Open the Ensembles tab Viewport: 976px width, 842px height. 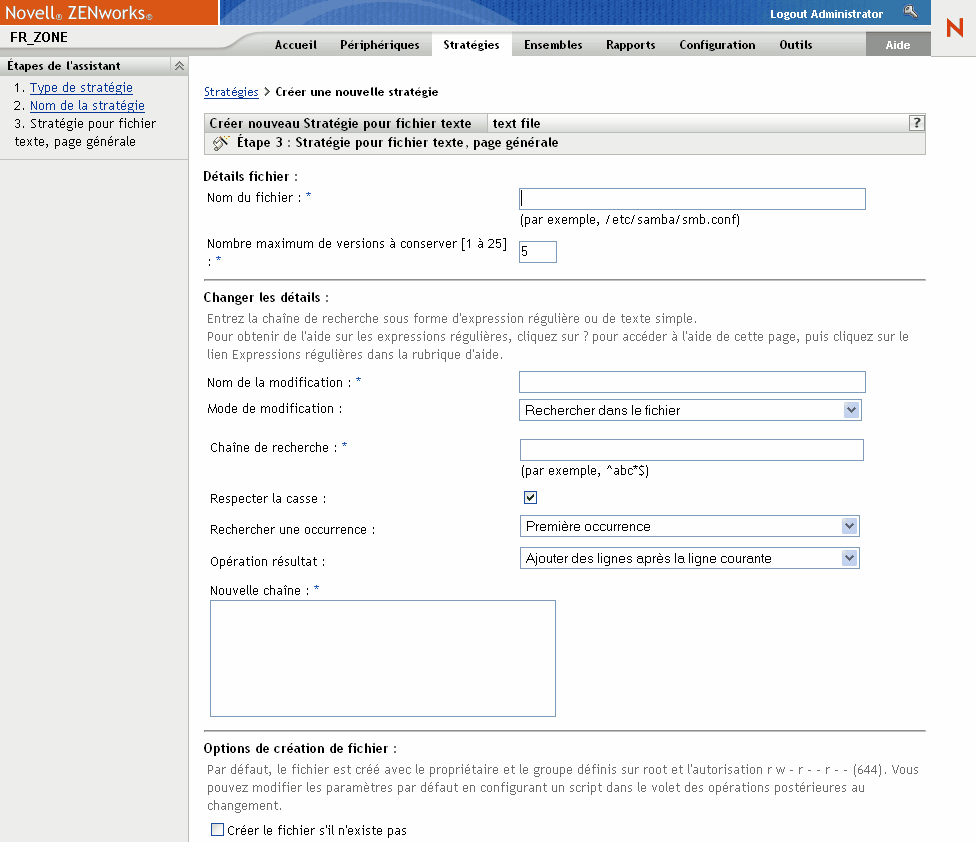pos(553,45)
